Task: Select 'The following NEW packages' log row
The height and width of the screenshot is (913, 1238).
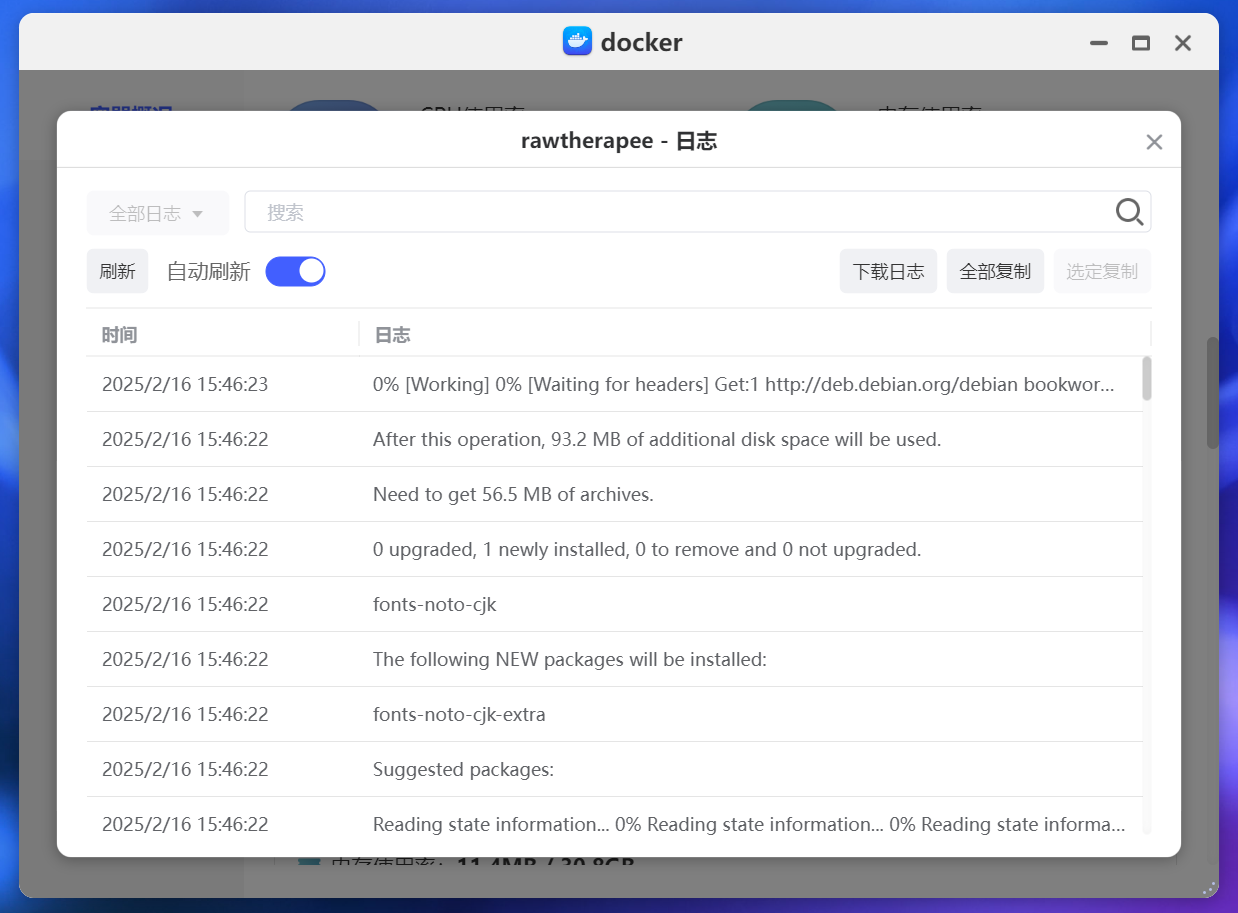Action: pos(614,659)
